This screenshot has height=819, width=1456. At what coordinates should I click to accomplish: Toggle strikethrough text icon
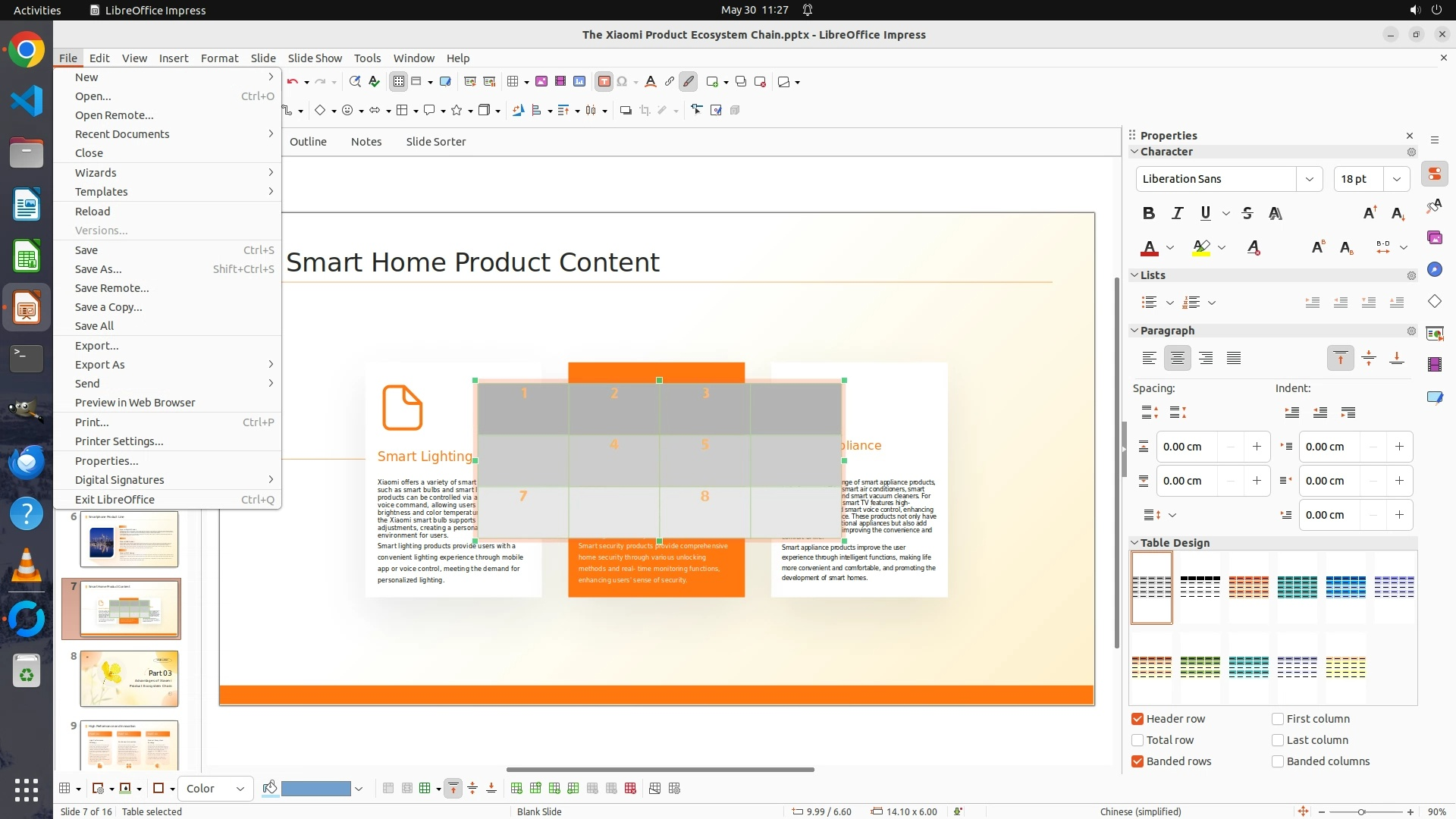coord(1247,213)
